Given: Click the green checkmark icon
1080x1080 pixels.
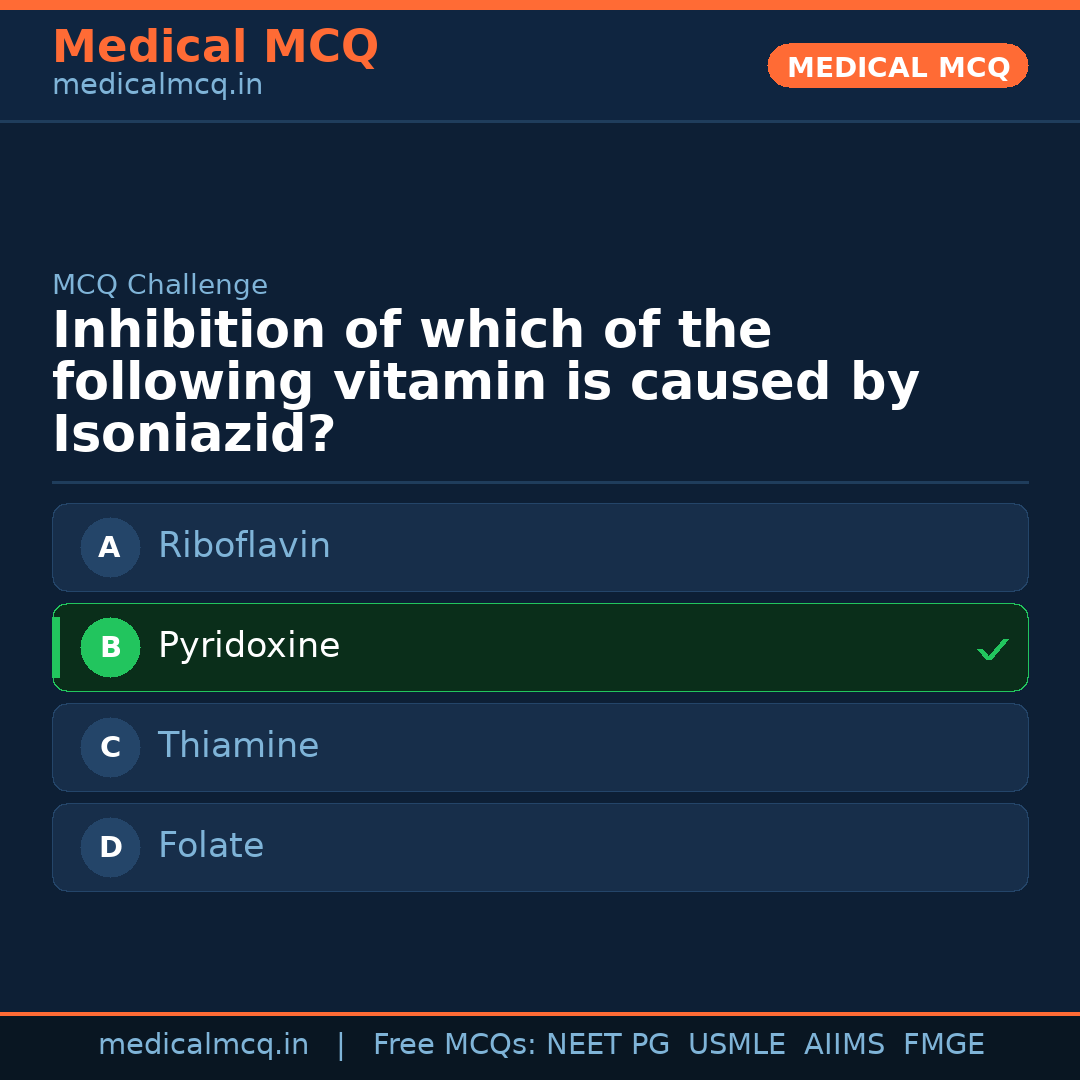Looking at the screenshot, I should click(992, 650).
